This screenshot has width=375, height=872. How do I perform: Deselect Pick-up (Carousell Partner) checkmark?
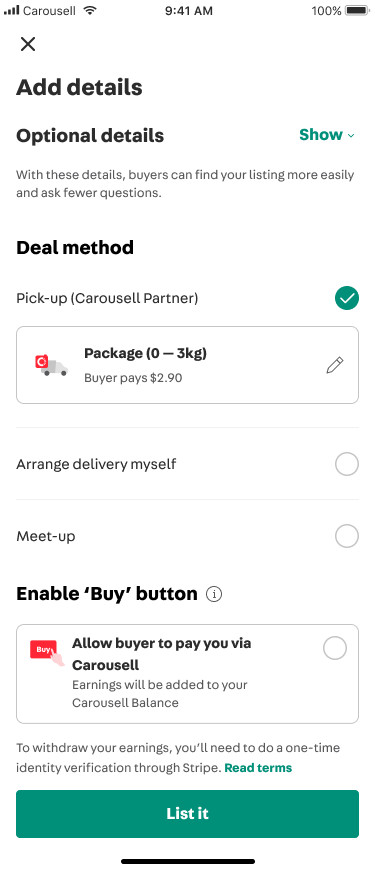[347, 299]
